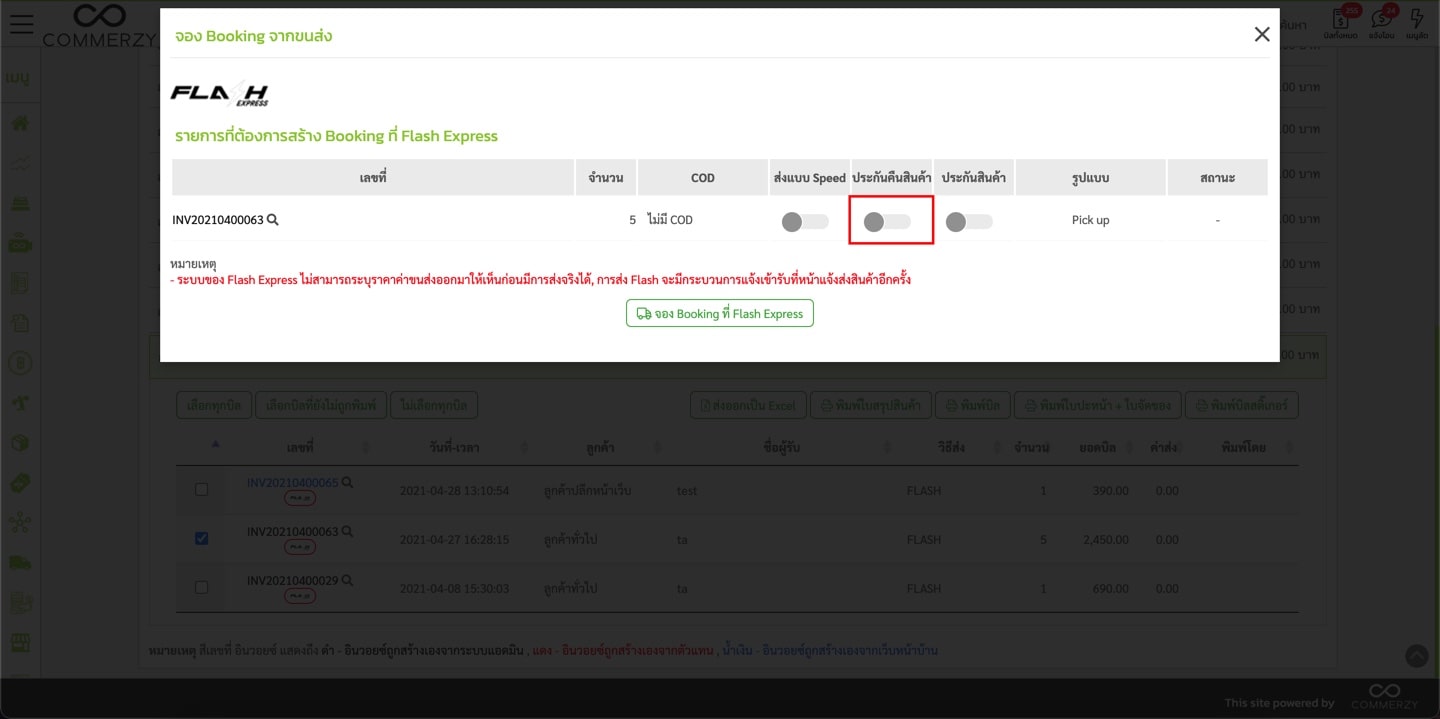Image resolution: width=1440 pixels, height=719 pixels.
Task: Check the box for INV20210400029
Action: (x=201, y=587)
